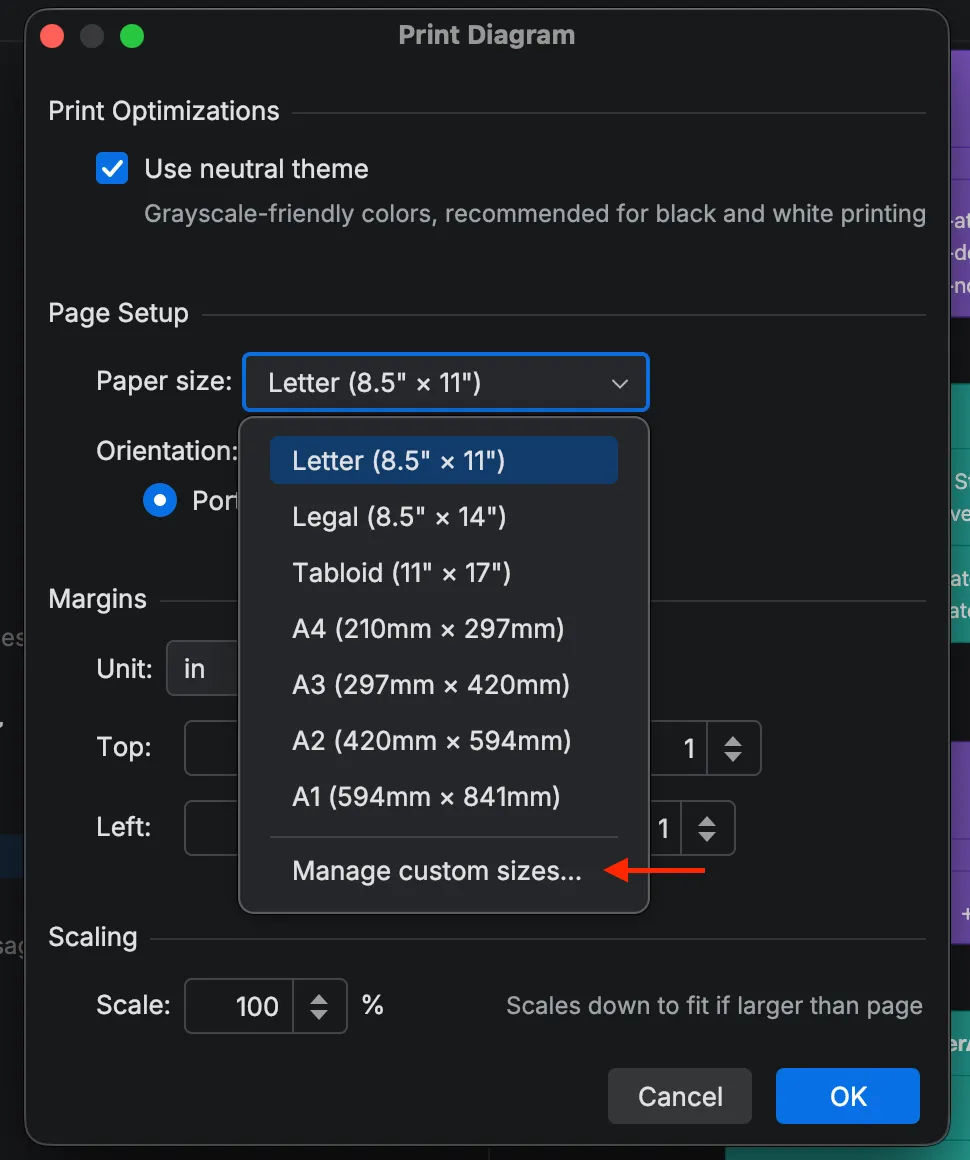
Task: Open the Paper size dropdown
Action: pos(445,382)
